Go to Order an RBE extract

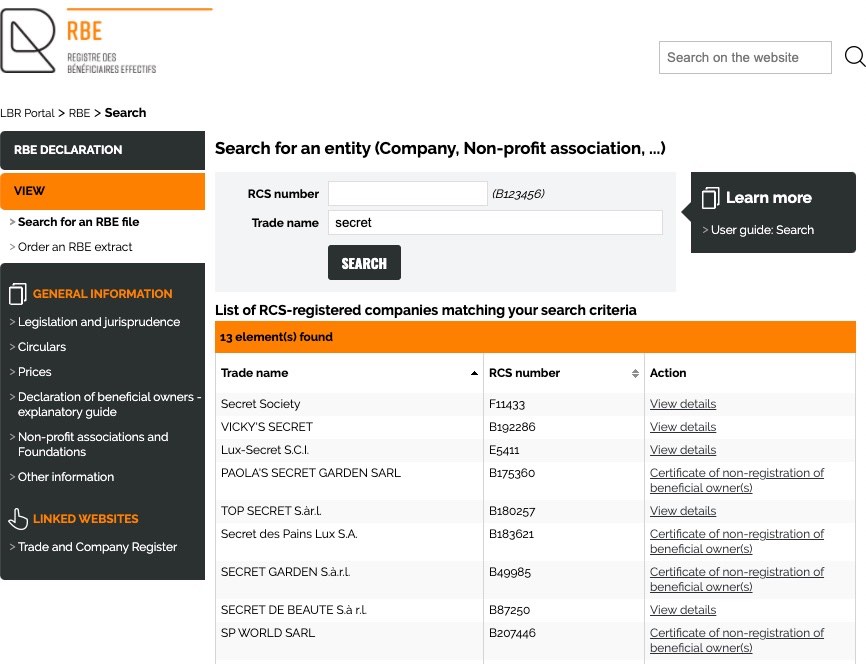coord(75,247)
